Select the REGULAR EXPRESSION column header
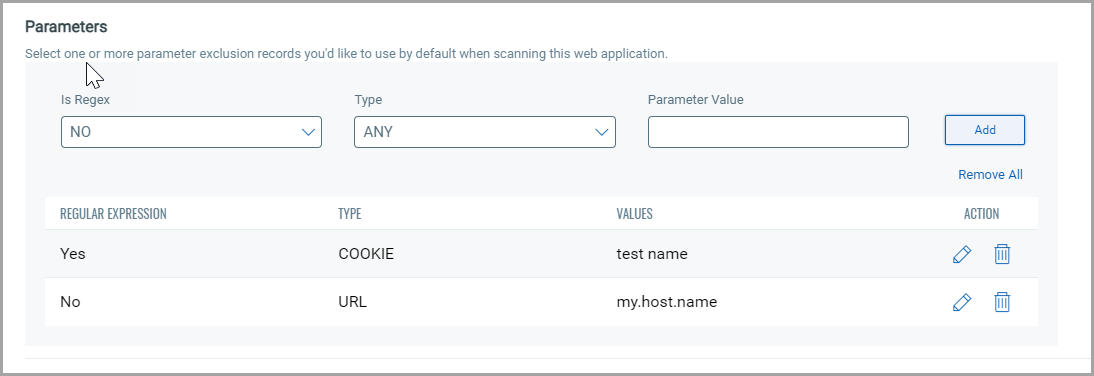 point(113,213)
